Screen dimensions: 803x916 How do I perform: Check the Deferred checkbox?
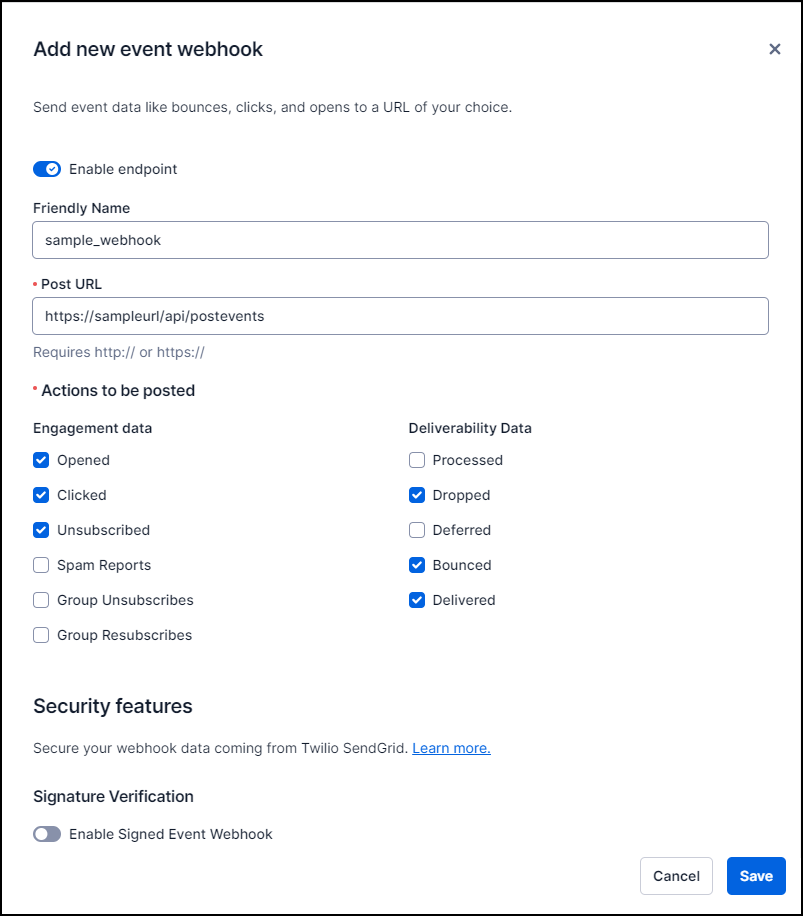pos(417,530)
